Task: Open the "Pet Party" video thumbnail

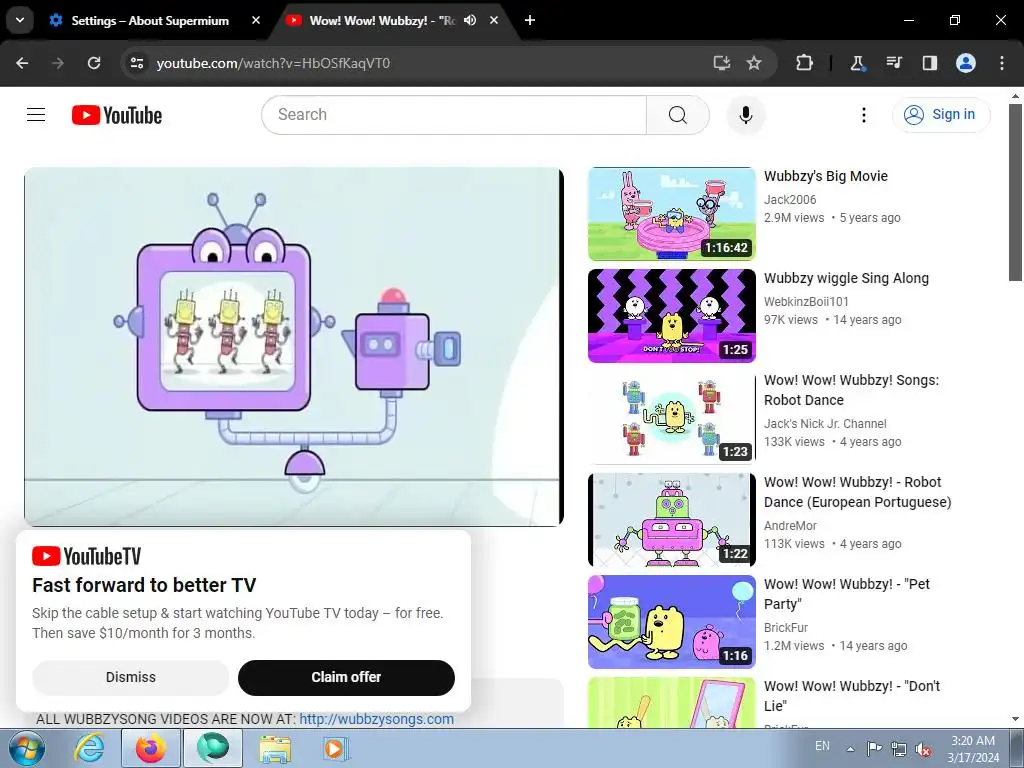Action: point(672,622)
